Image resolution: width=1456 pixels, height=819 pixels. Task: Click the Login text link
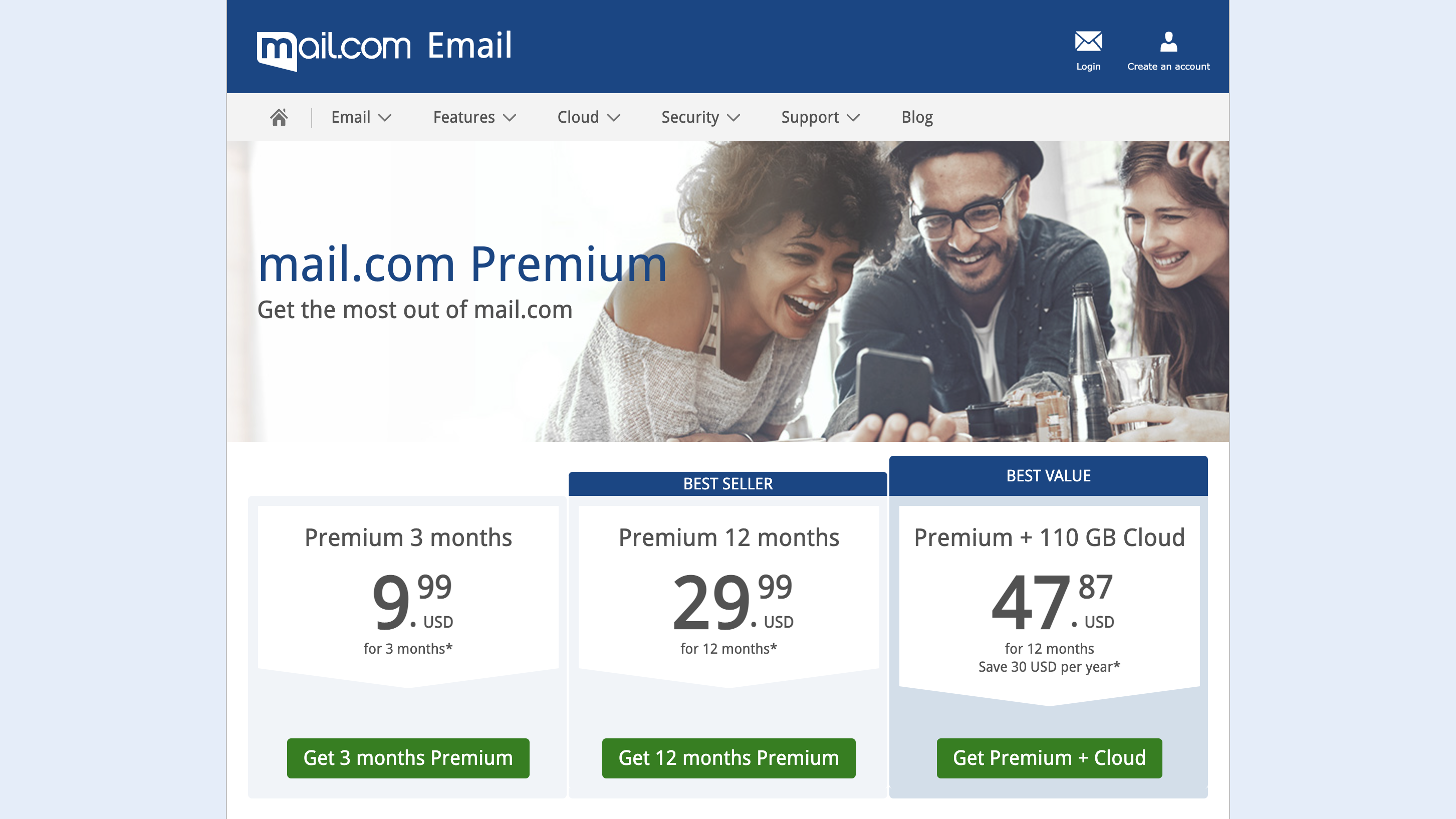coord(1088,66)
